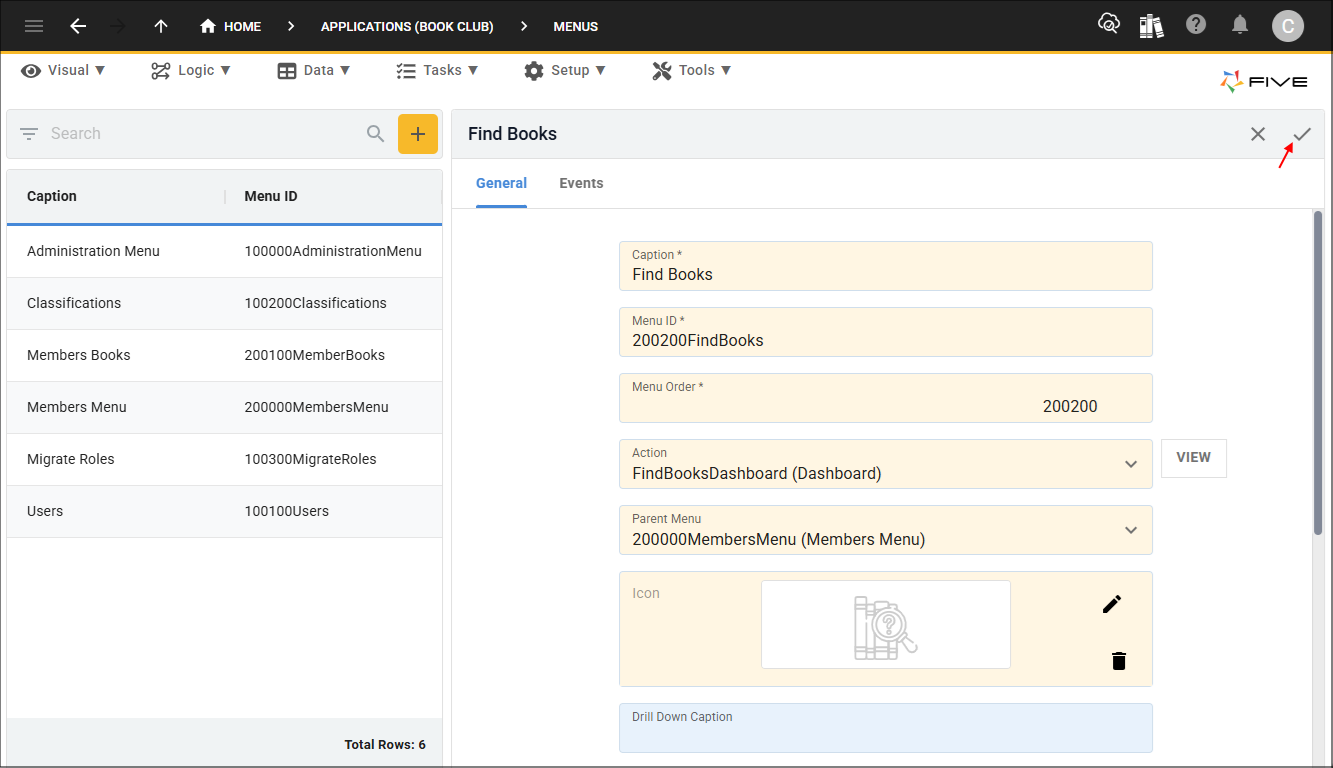Viewport: 1333px width, 768px height.
Task: Expand the Action dropdown
Action: [x=1131, y=464]
